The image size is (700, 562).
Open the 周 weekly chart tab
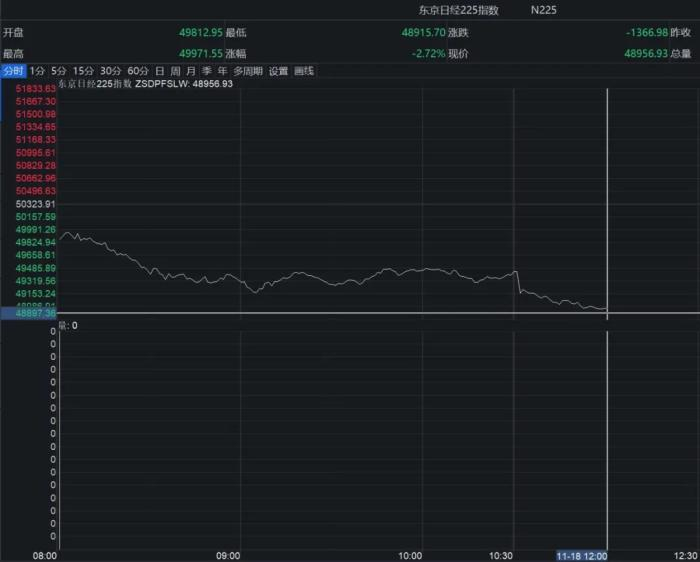pos(175,71)
